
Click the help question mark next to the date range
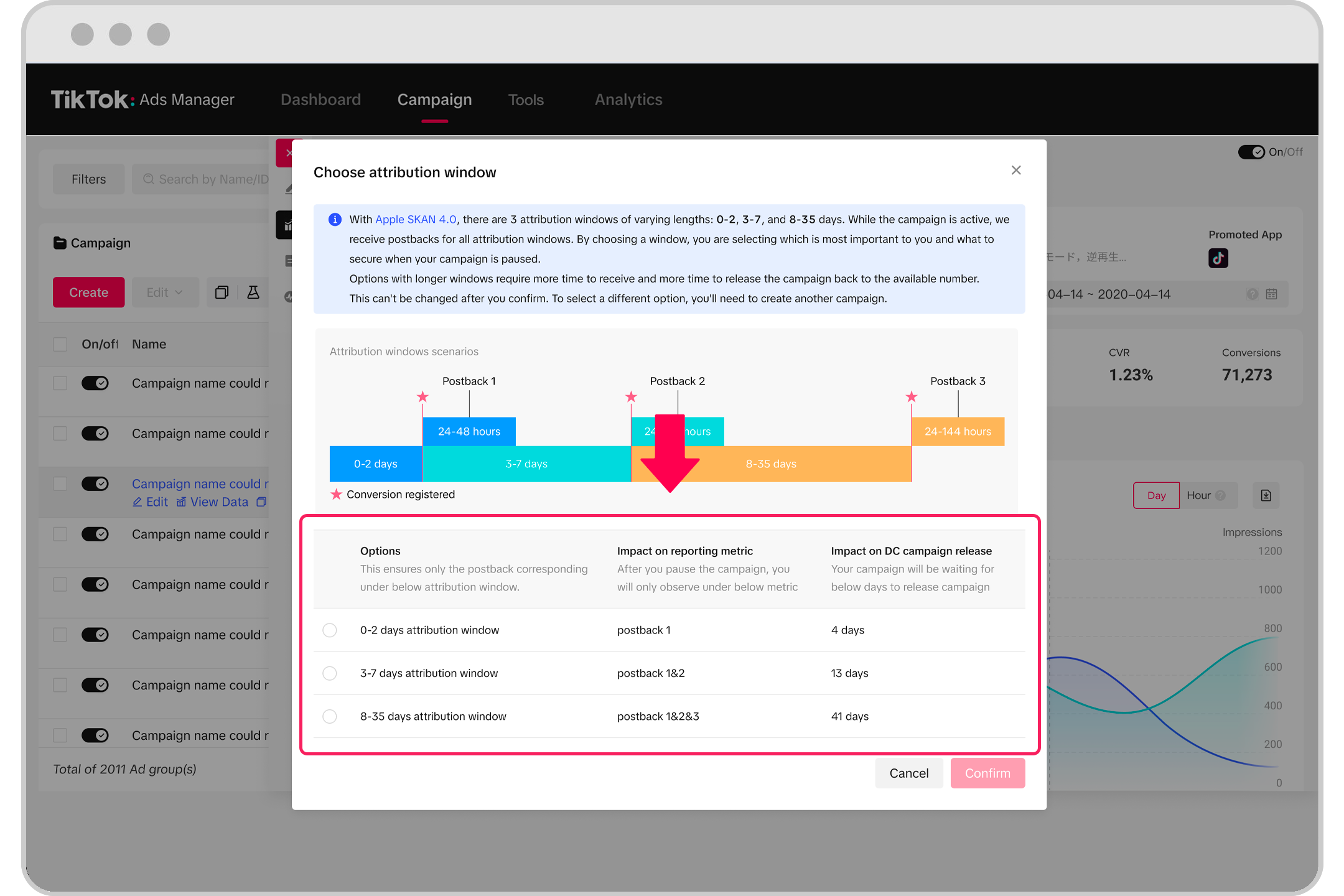1253,294
